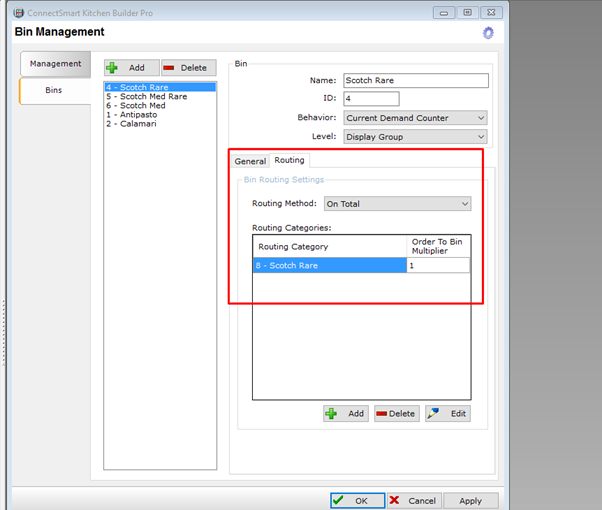Image resolution: width=602 pixels, height=510 pixels.
Task: Edit the selected routing category
Action: click(447, 413)
